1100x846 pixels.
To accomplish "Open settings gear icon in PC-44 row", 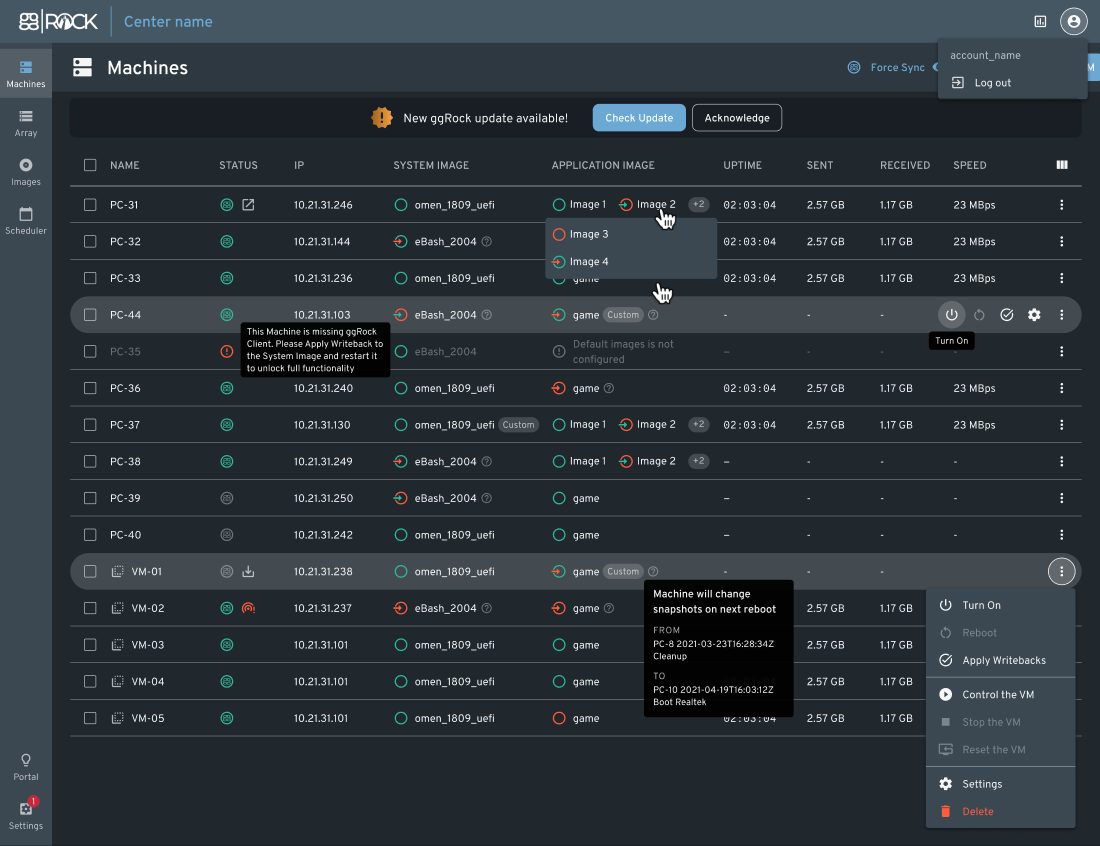I will (x=1034, y=315).
